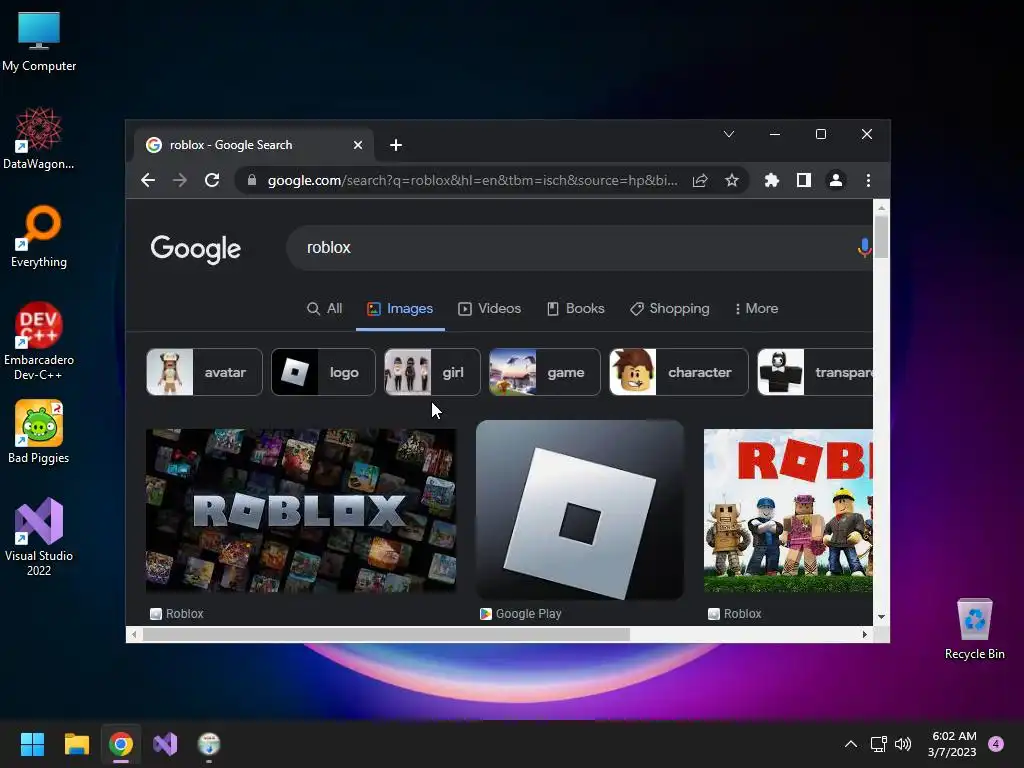The image size is (1024, 768).
Task: Click the forward navigation arrow
Action: point(180,180)
